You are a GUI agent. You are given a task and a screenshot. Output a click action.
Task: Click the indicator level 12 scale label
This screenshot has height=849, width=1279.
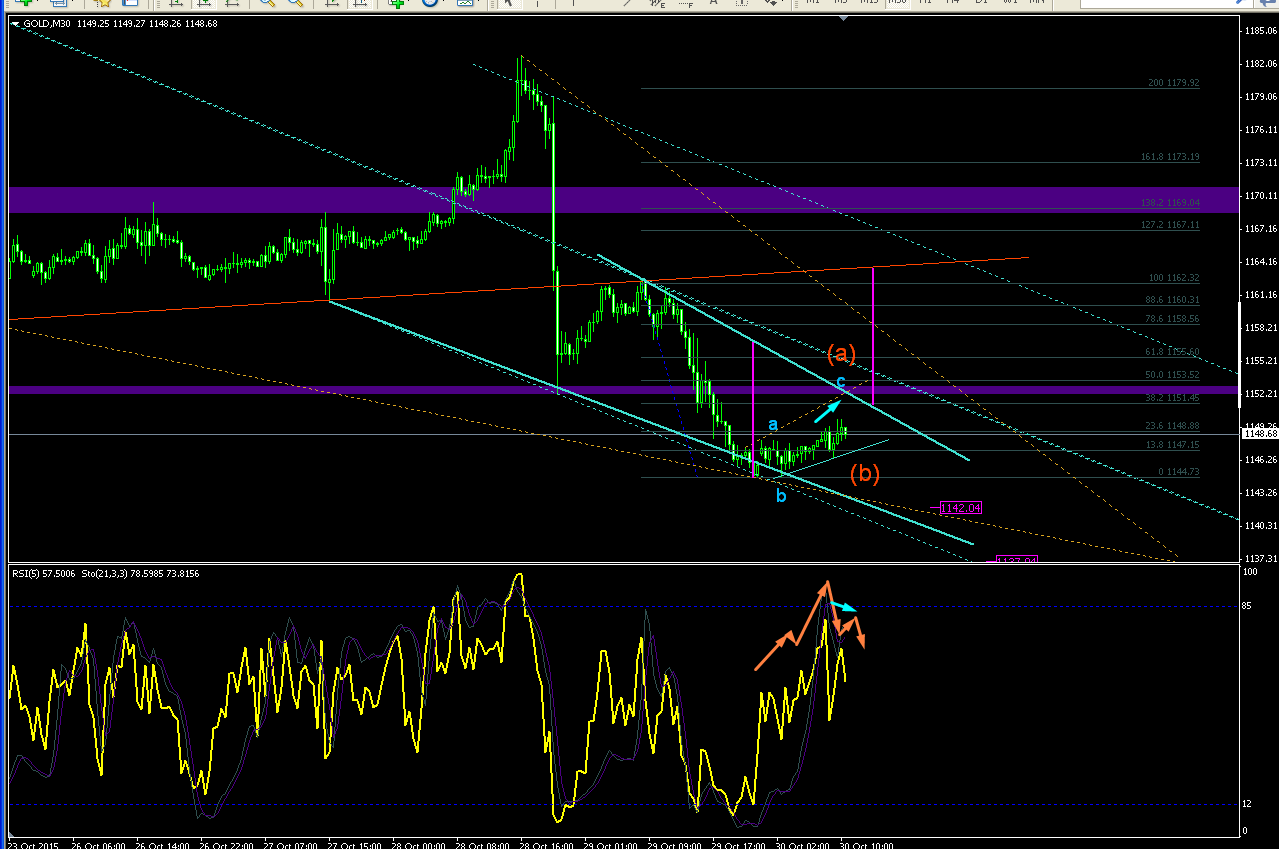1248,804
